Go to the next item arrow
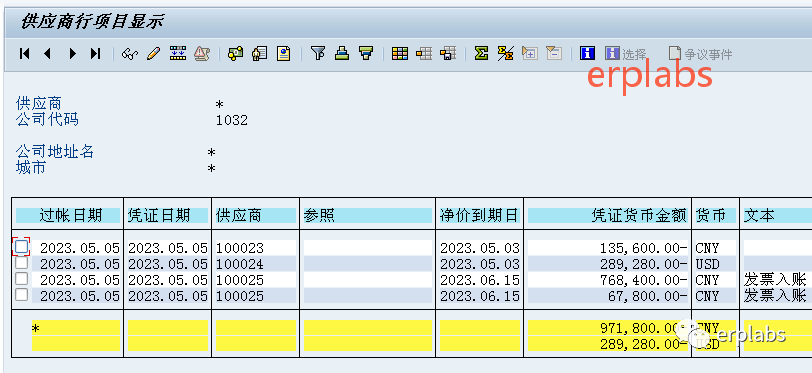This screenshot has width=812, height=373. coord(72,53)
